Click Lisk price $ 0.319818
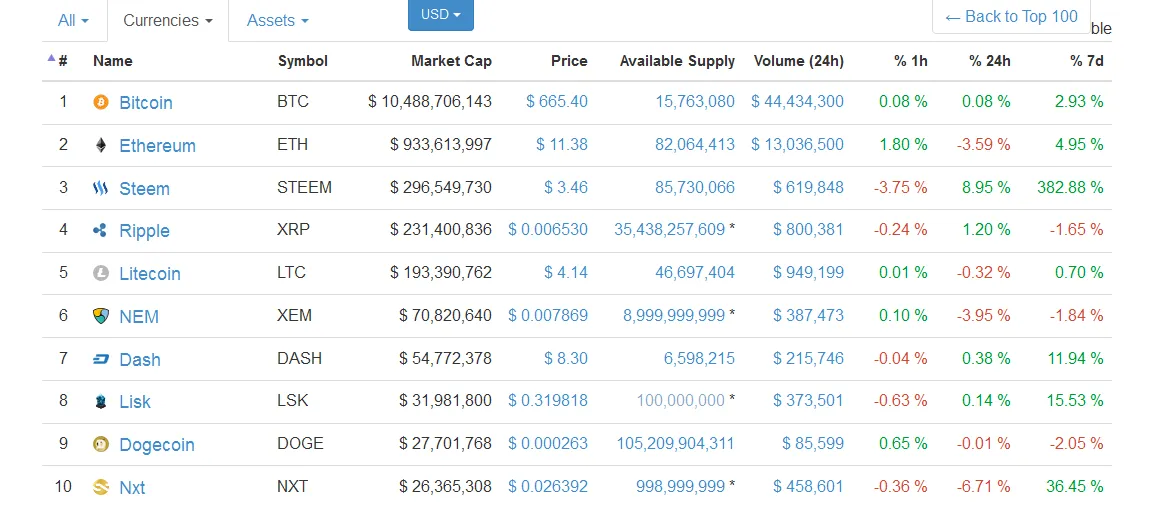Screen dimensions: 1149x505 tap(548, 400)
